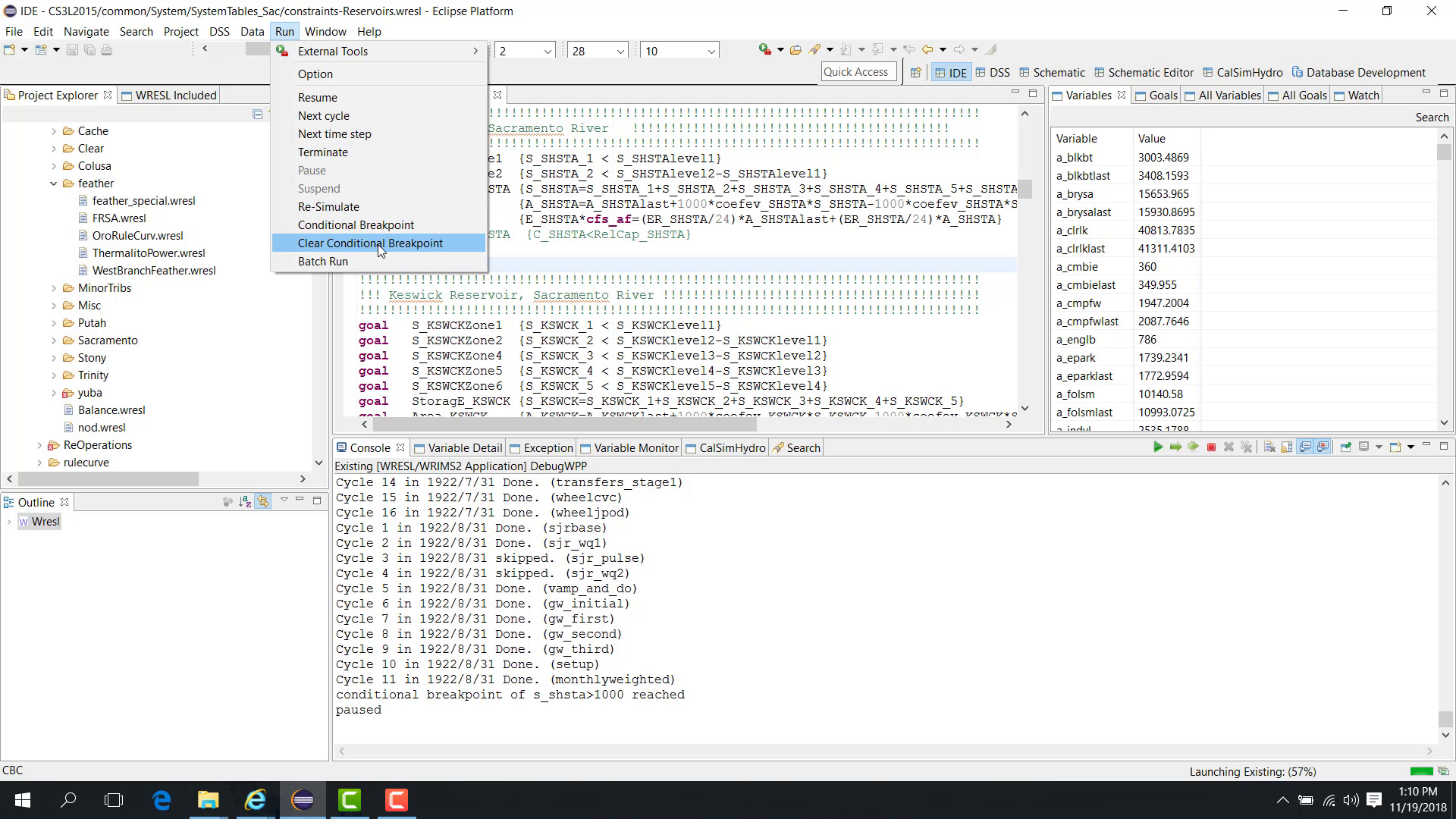Open the Display Selected Console dropdown arrow
This screenshot has height=819, width=1456.
coord(1378,447)
